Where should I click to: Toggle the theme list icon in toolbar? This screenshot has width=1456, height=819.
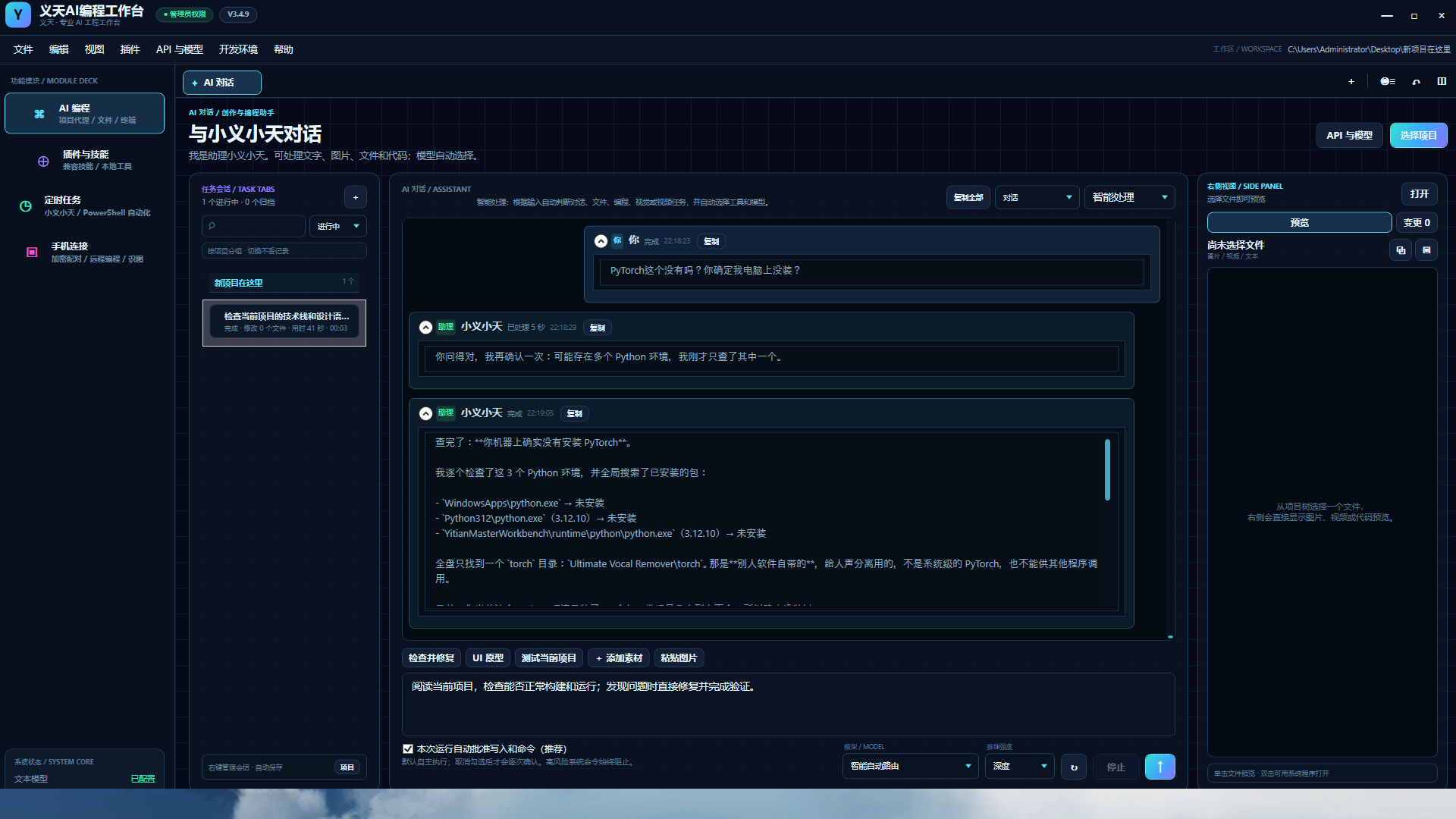(x=1388, y=82)
